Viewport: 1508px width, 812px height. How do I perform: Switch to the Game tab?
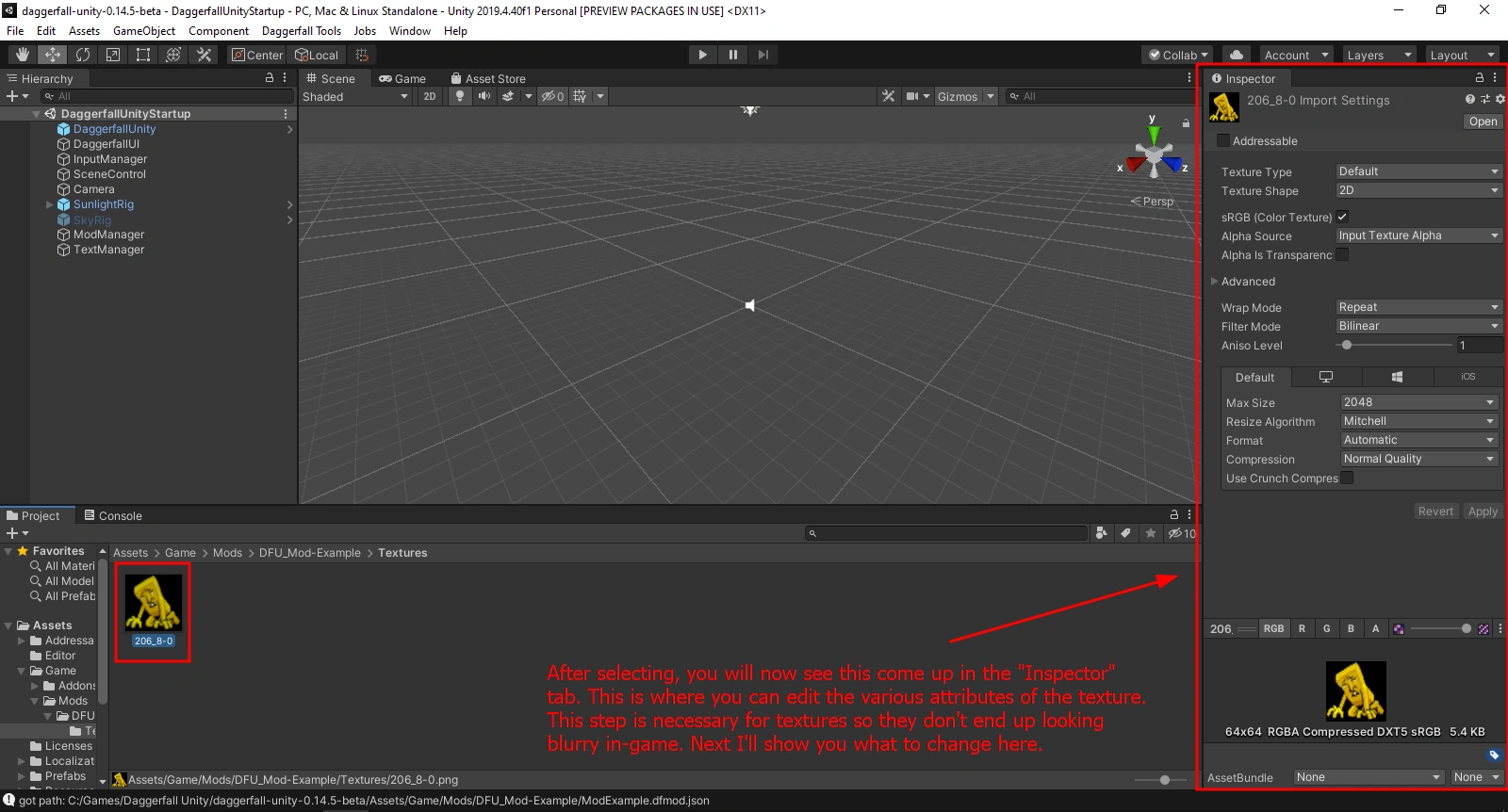[x=402, y=78]
